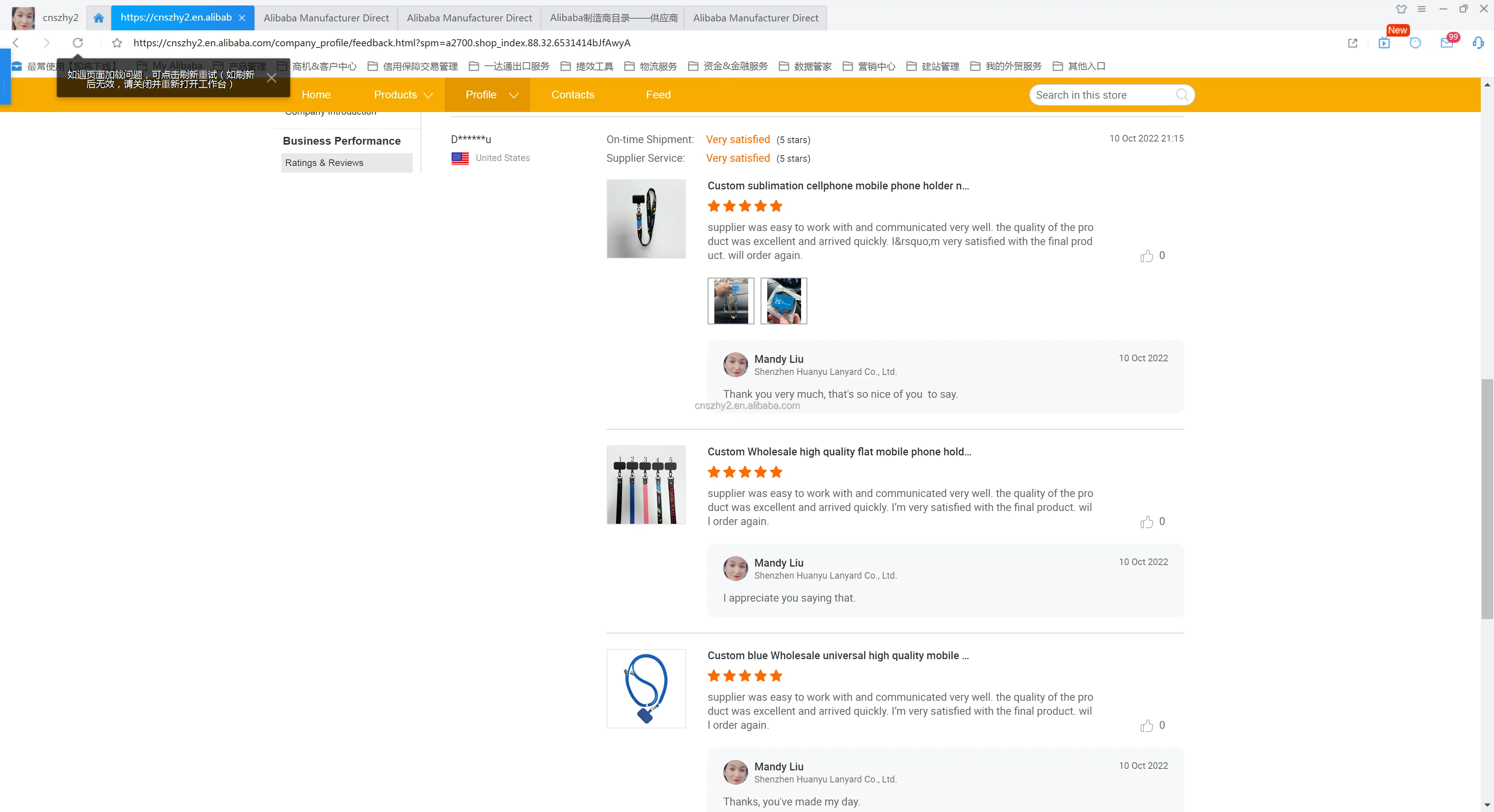
Task: Expand the Profile dropdown menu
Action: pos(491,95)
